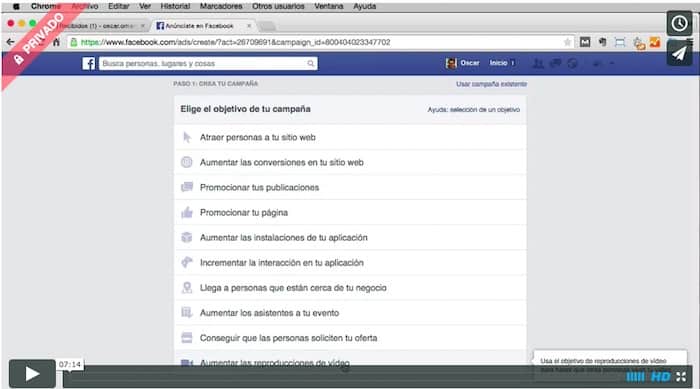Click the browser home icon
Screen dimensions: 700x389
click(x=56, y=42)
